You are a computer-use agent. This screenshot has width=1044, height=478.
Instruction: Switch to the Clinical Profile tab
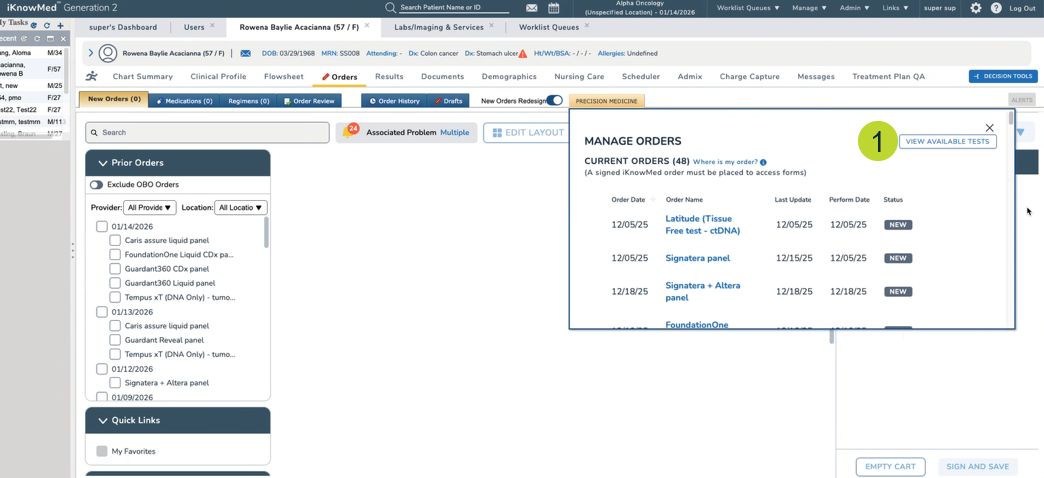[x=218, y=76]
